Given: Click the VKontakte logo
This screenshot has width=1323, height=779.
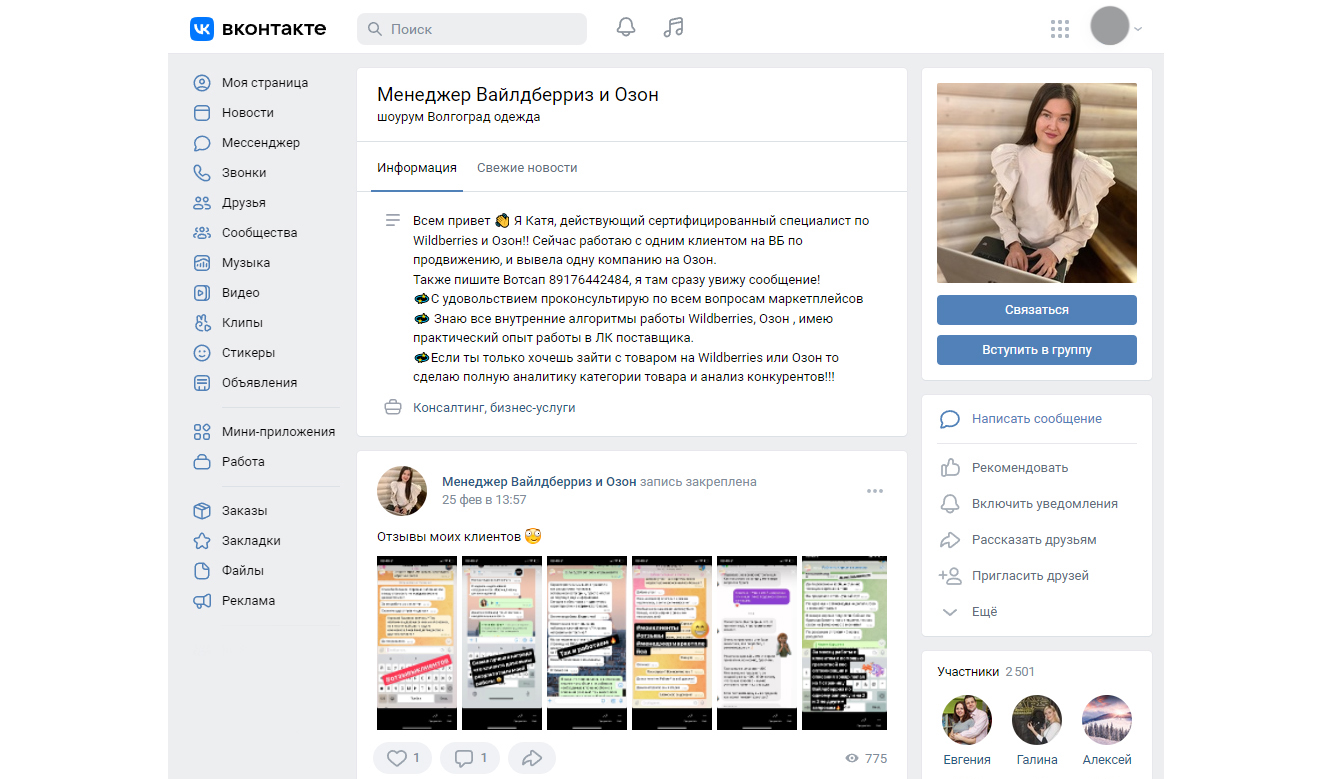Looking at the screenshot, I should (x=258, y=29).
